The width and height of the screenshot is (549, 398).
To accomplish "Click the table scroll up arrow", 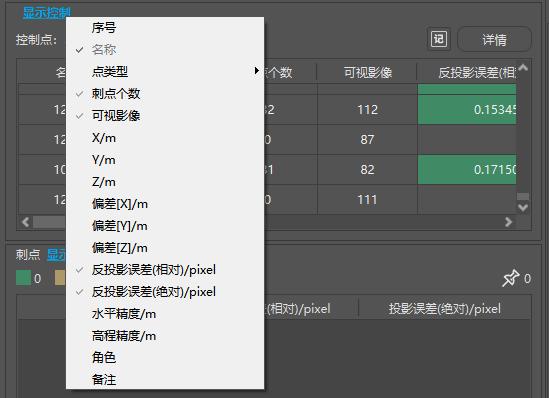I will [523, 67].
